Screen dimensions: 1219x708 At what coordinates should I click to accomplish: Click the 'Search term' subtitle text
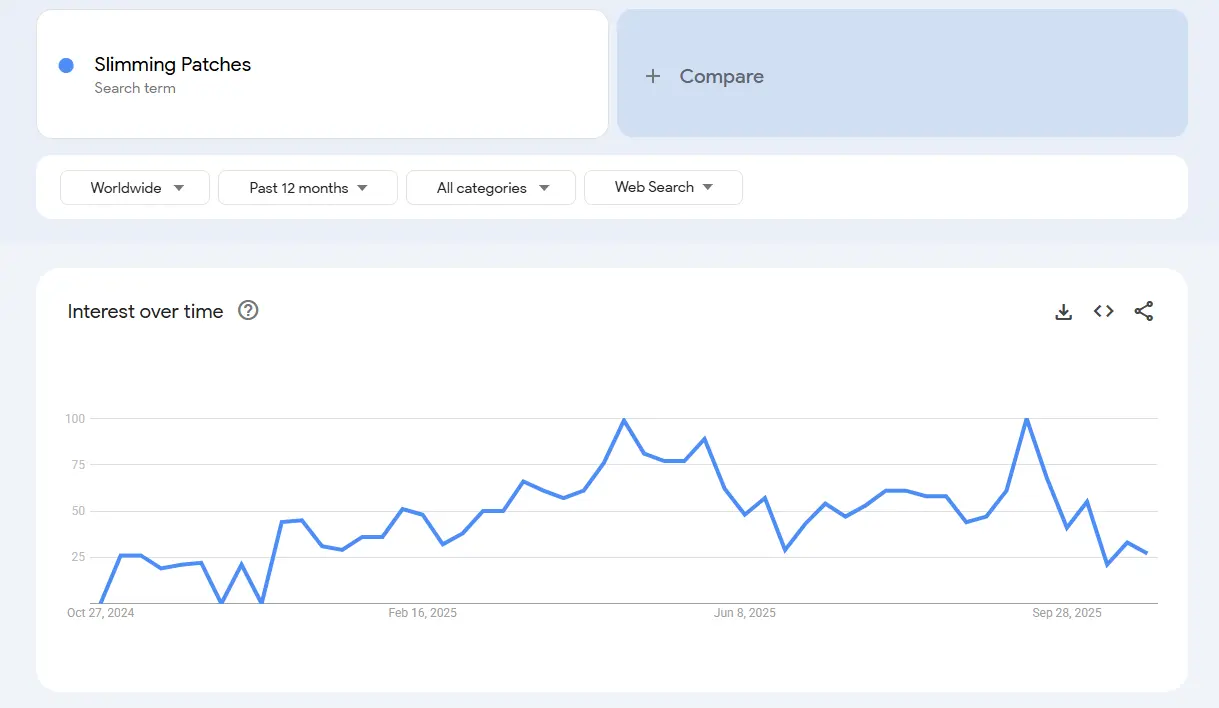pyautogui.click(x=135, y=88)
